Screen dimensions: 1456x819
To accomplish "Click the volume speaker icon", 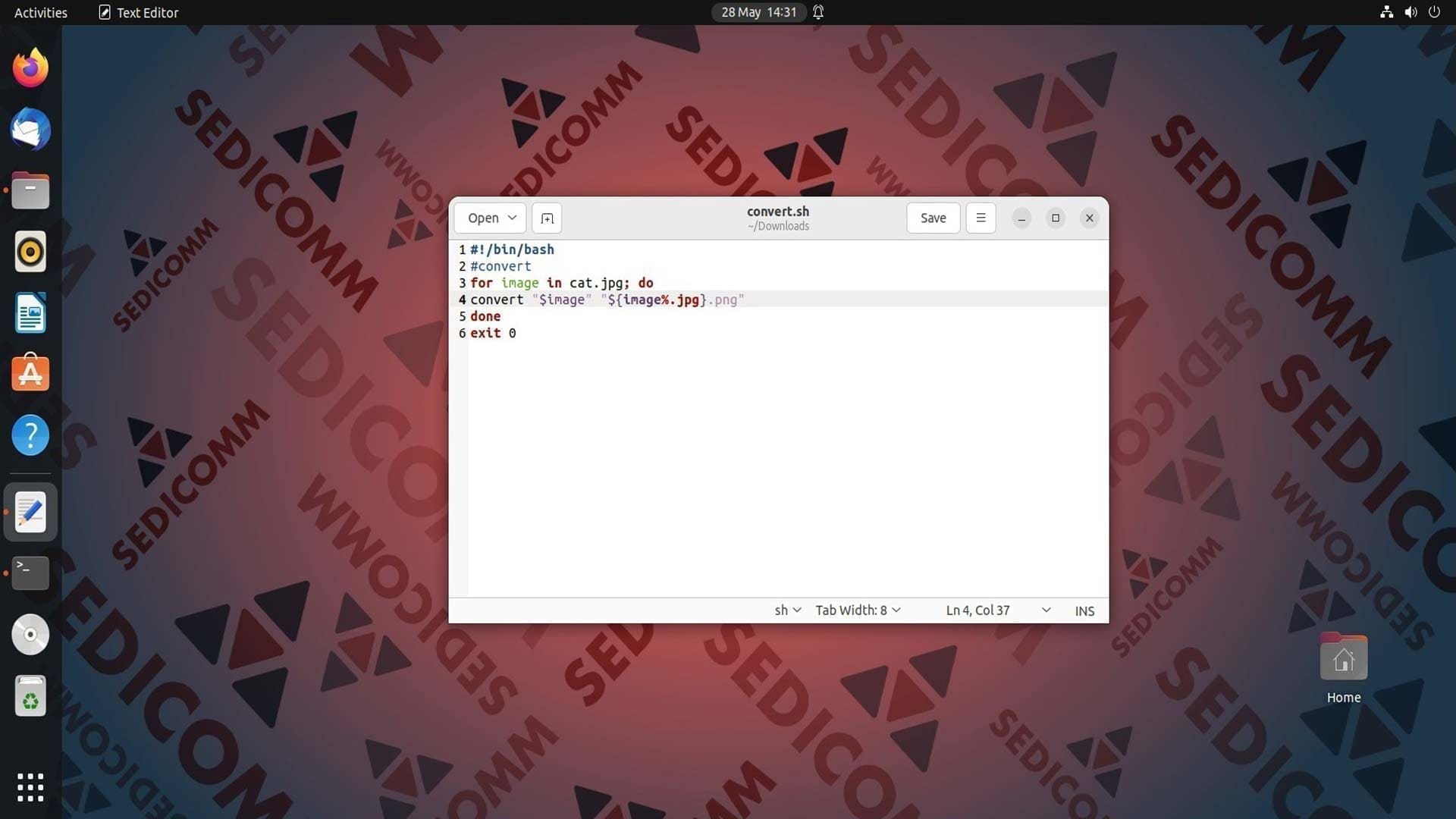I will pyautogui.click(x=1410, y=12).
